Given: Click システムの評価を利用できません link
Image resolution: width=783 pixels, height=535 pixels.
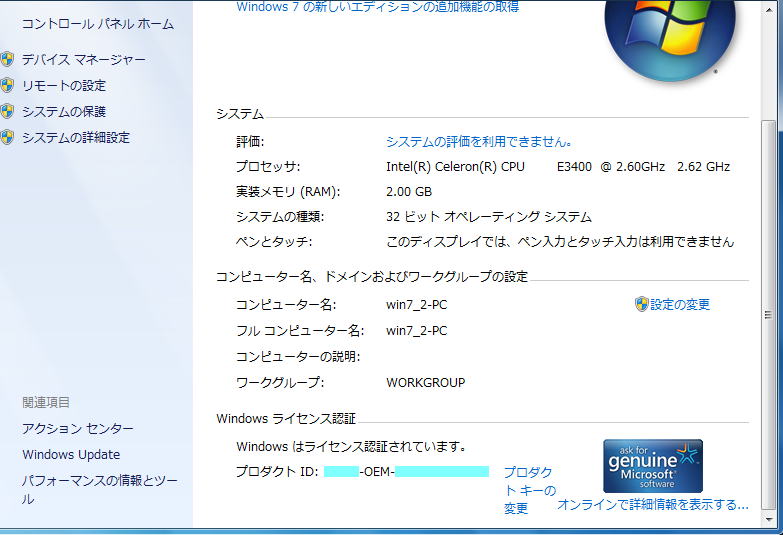Looking at the screenshot, I should 479,142.
